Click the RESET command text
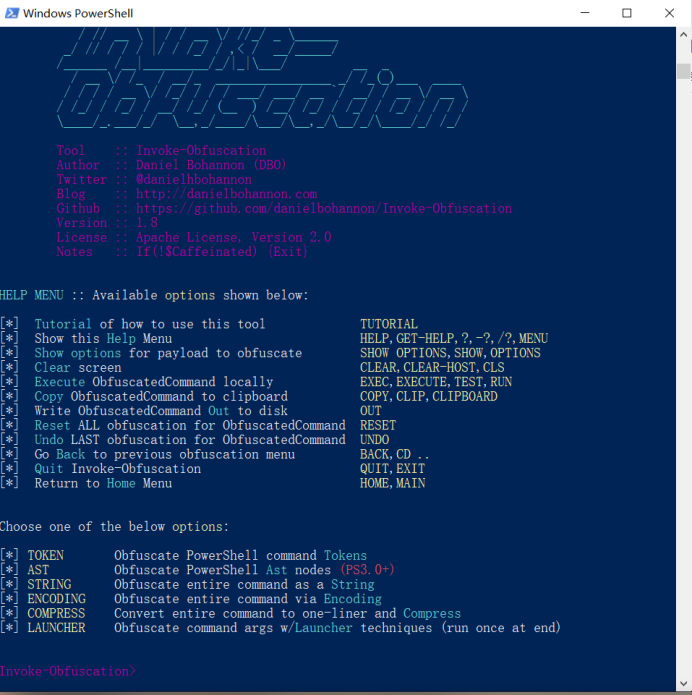The width and height of the screenshot is (692, 695). point(378,426)
